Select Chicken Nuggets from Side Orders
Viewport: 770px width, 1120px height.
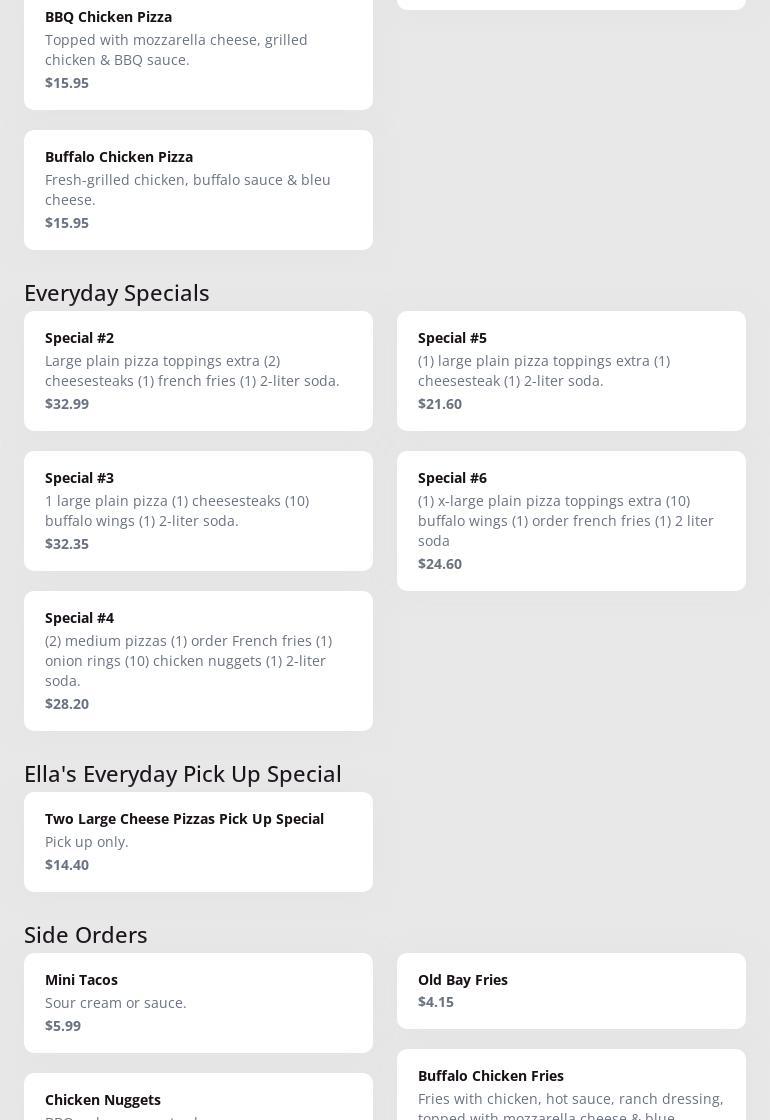pos(198,1100)
